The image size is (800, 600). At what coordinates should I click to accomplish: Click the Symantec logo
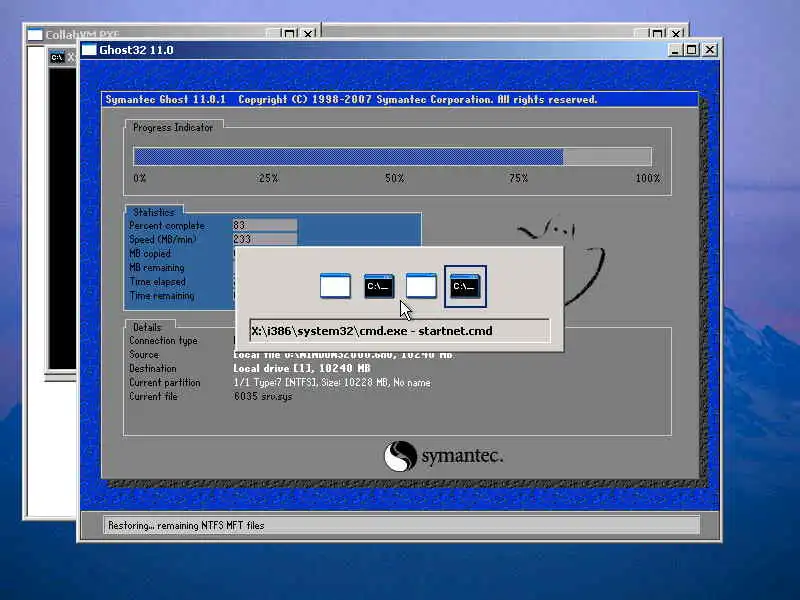[443, 456]
